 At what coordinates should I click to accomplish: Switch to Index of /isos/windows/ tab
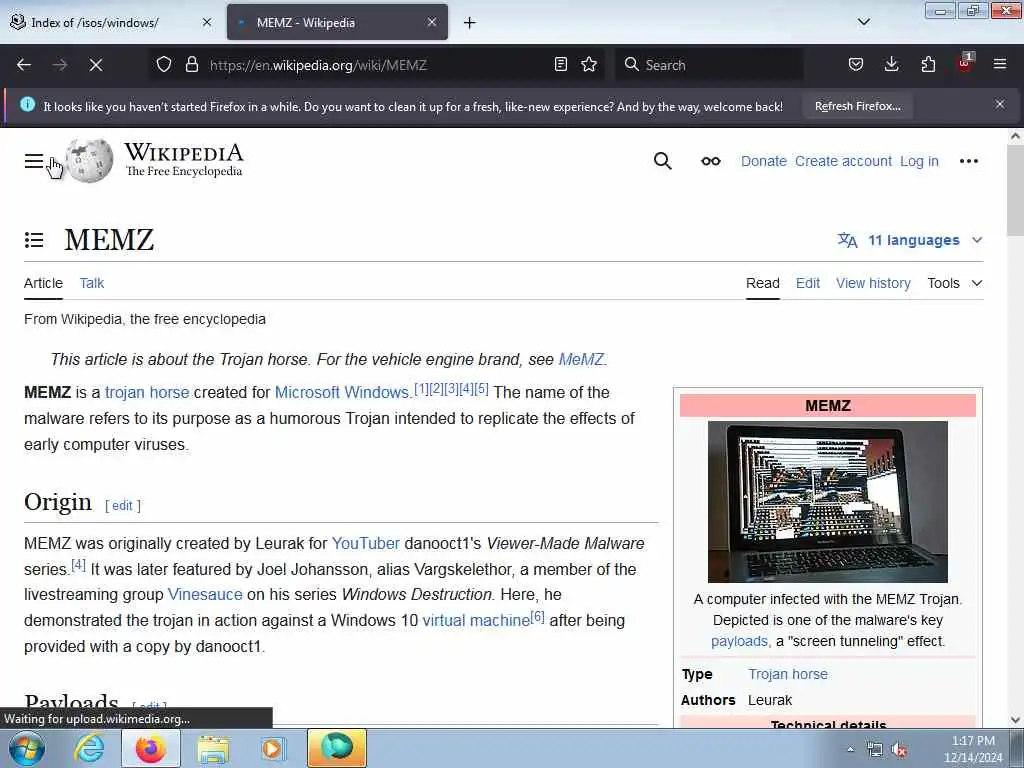click(x=93, y=22)
